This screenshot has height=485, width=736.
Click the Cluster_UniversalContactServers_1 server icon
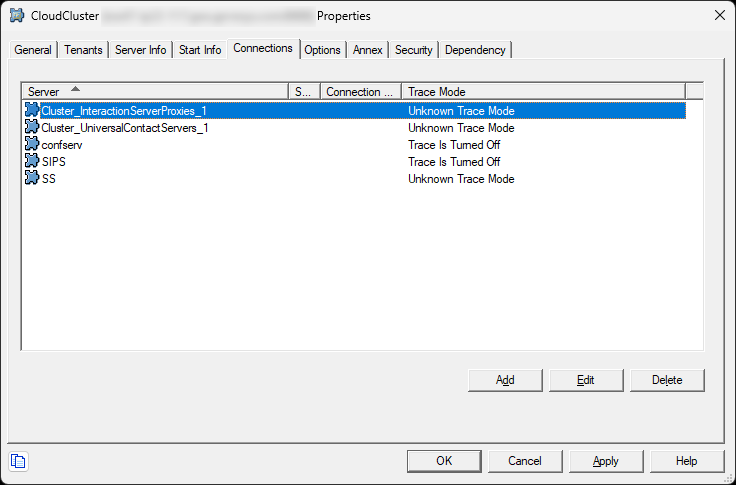[32, 128]
